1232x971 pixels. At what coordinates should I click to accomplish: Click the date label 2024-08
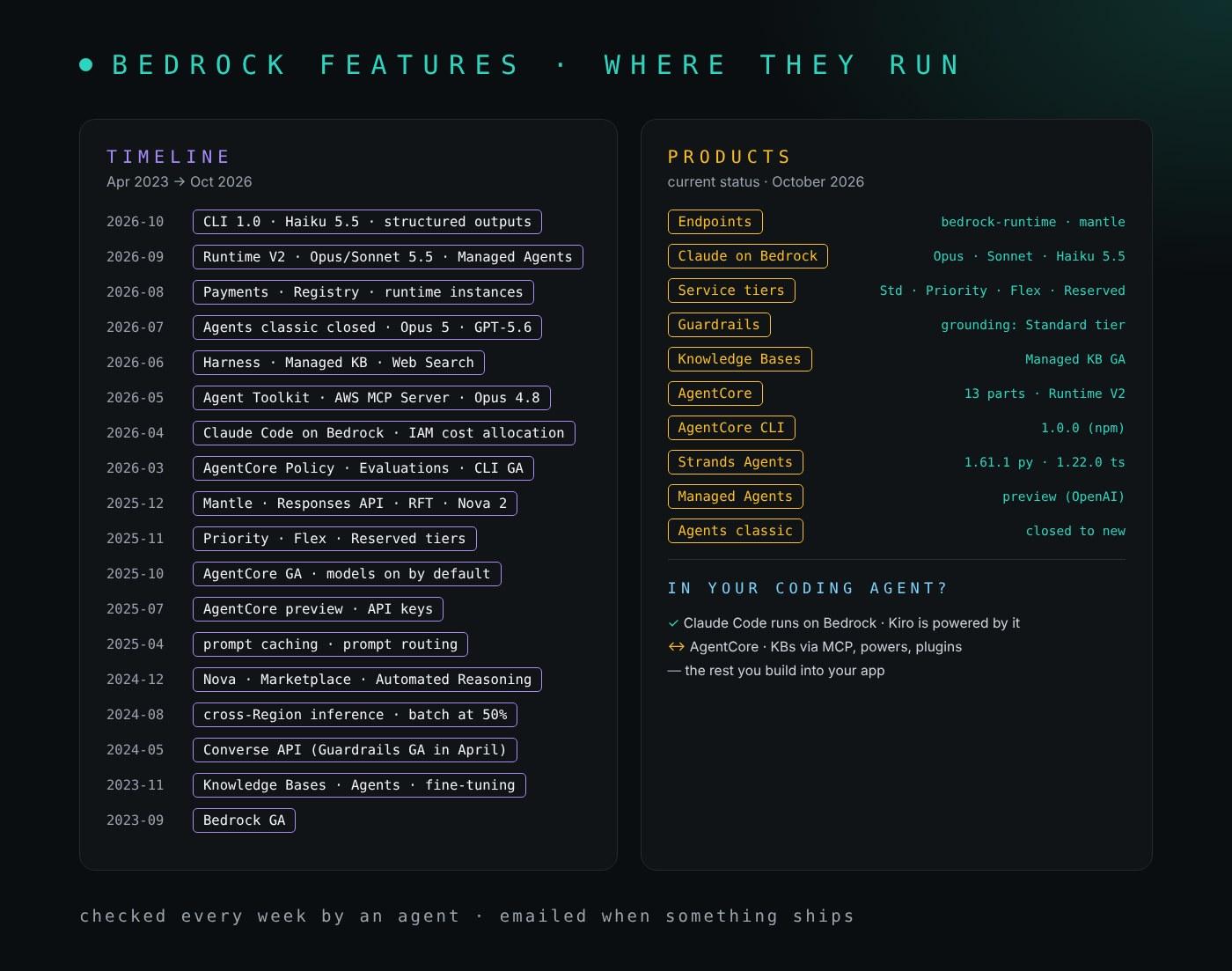[x=136, y=715]
